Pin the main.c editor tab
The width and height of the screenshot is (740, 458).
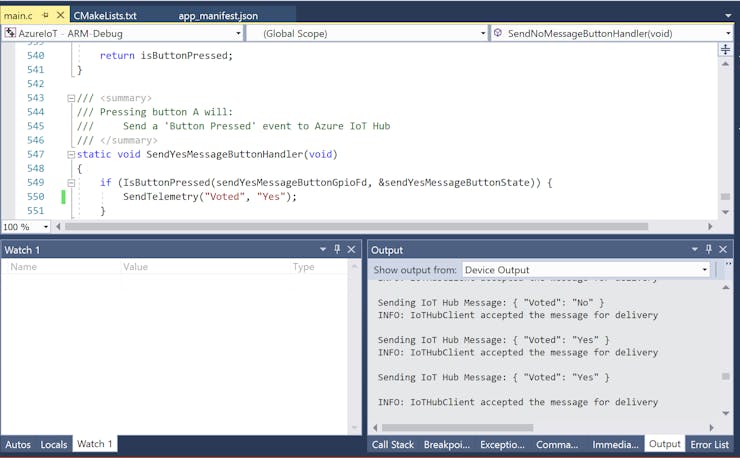point(46,16)
